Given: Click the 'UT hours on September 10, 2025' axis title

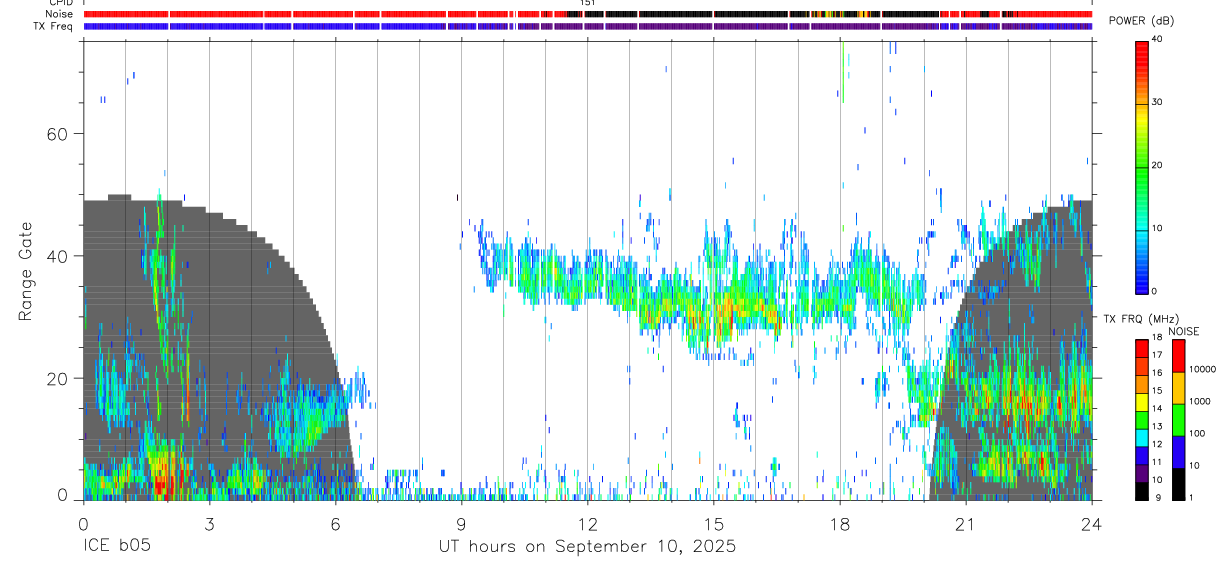Looking at the screenshot, I should [588, 547].
